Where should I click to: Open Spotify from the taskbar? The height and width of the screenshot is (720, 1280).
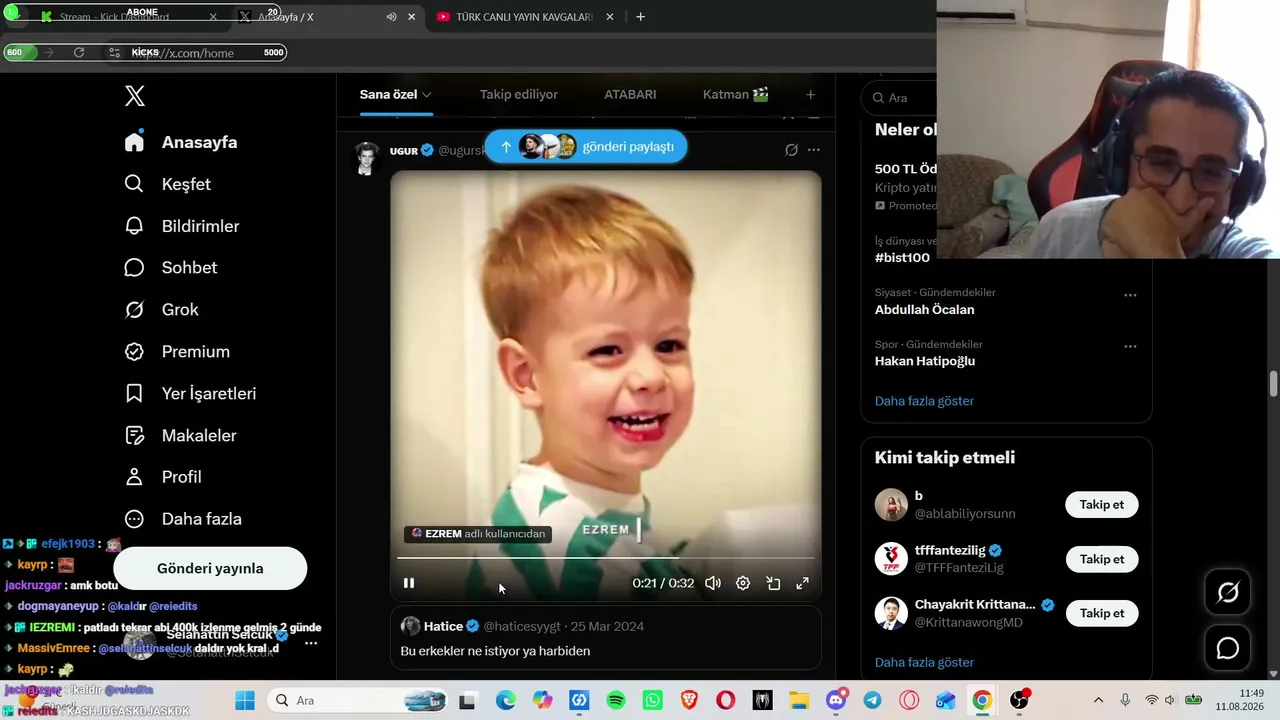616,700
